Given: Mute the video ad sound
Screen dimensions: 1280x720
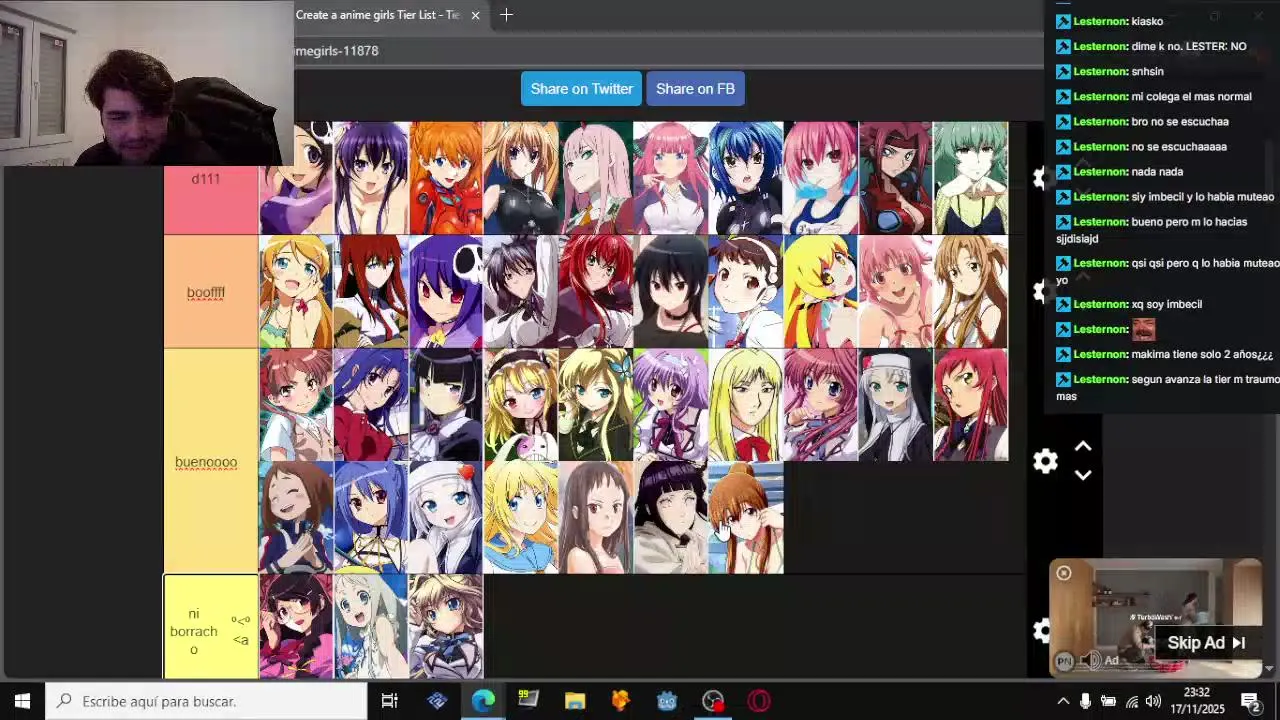Looking at the screenshot, I should (x=1089, y=660).
